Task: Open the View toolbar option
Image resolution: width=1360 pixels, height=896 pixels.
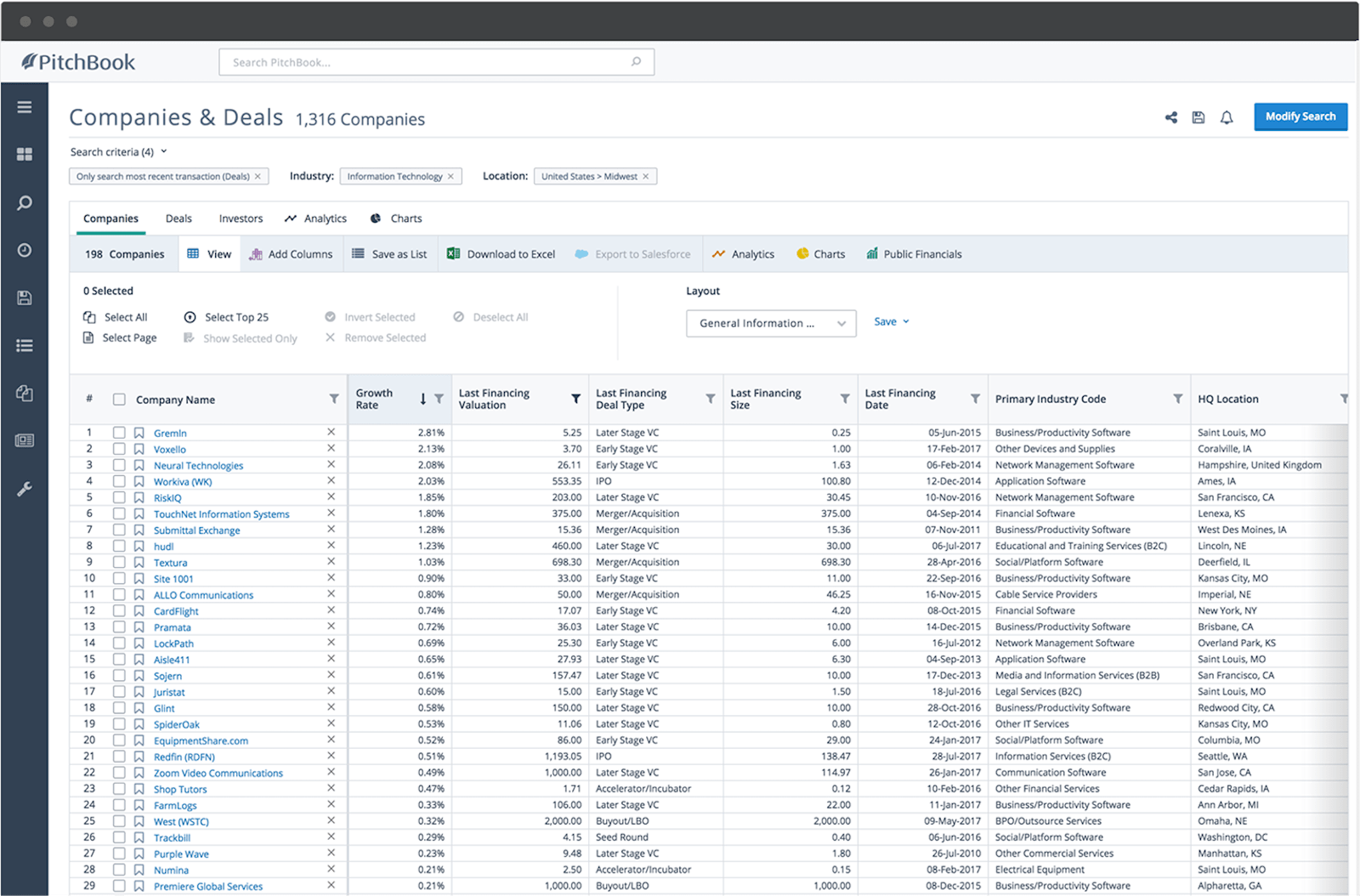Action: [209, 254]
